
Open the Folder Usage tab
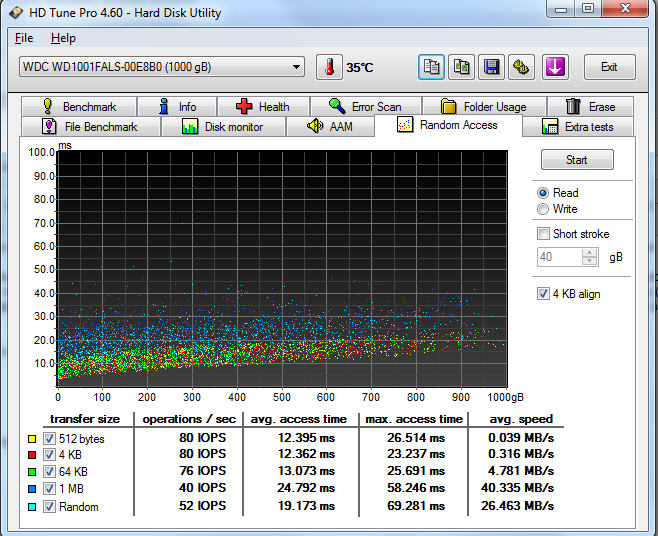click(484, 106)
